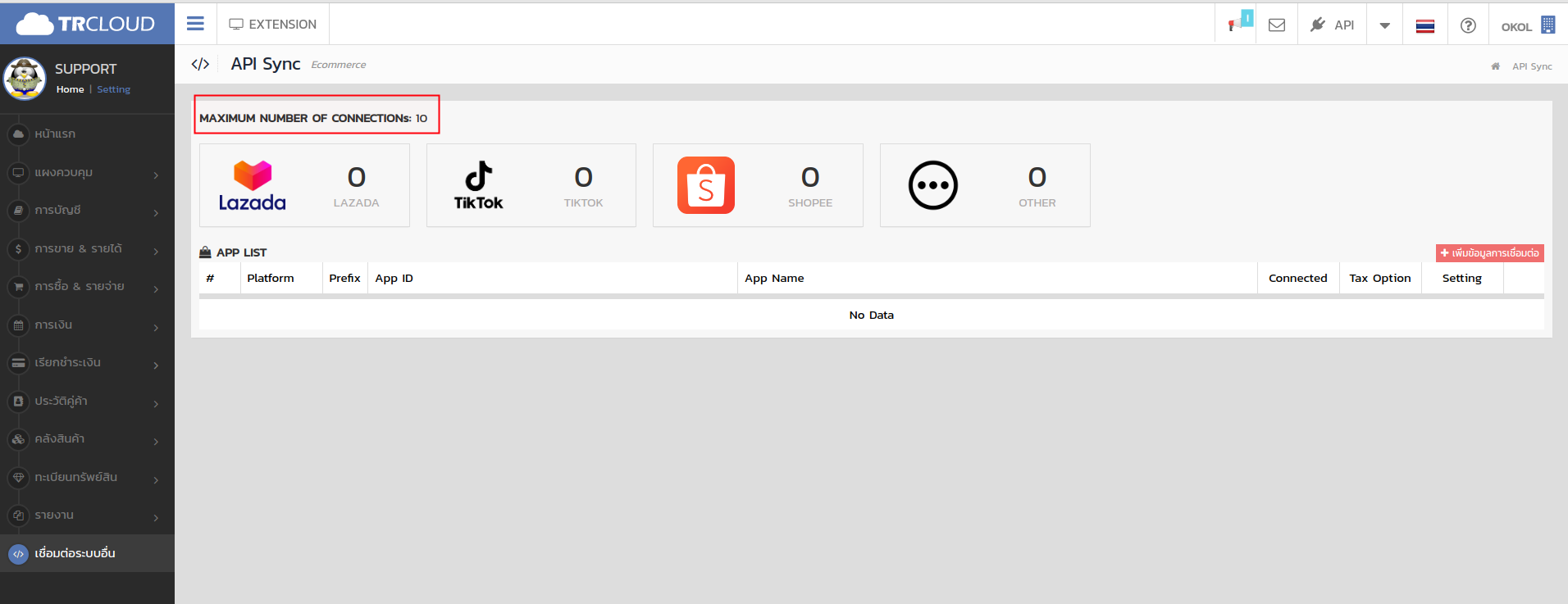
Task: Click the เชื่อมต่อระบบอื่น code icon
Action: [x=18, y=554]
